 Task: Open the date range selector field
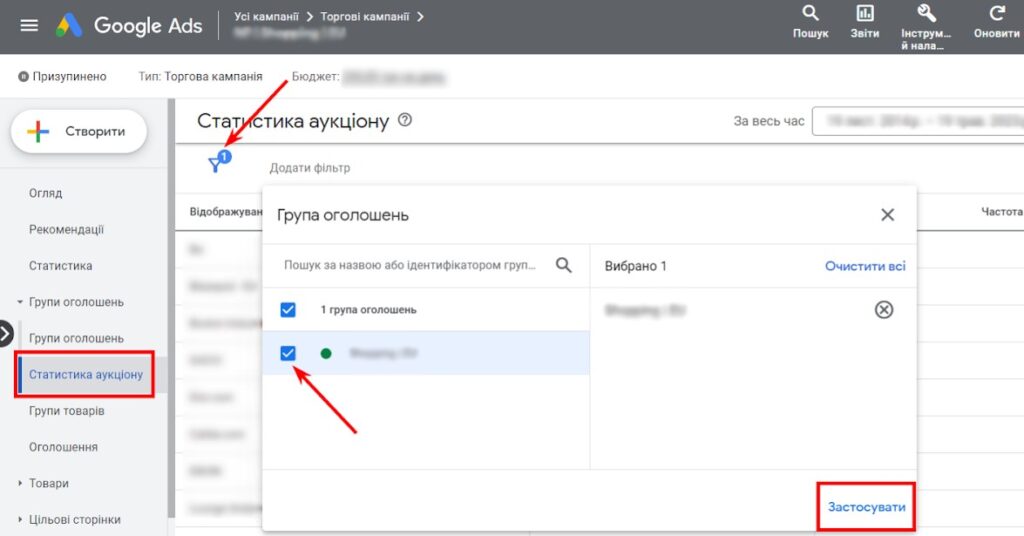(918, 121)
